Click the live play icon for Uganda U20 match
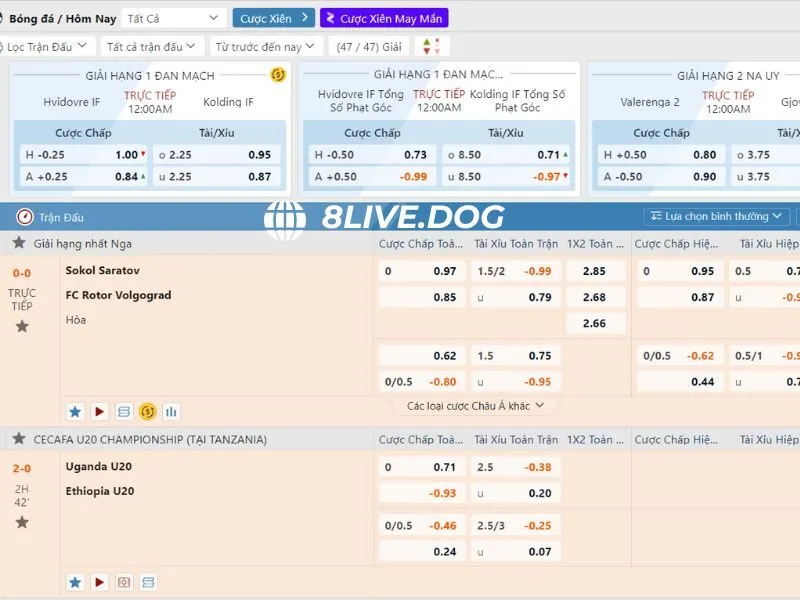 tap(99, 582)
